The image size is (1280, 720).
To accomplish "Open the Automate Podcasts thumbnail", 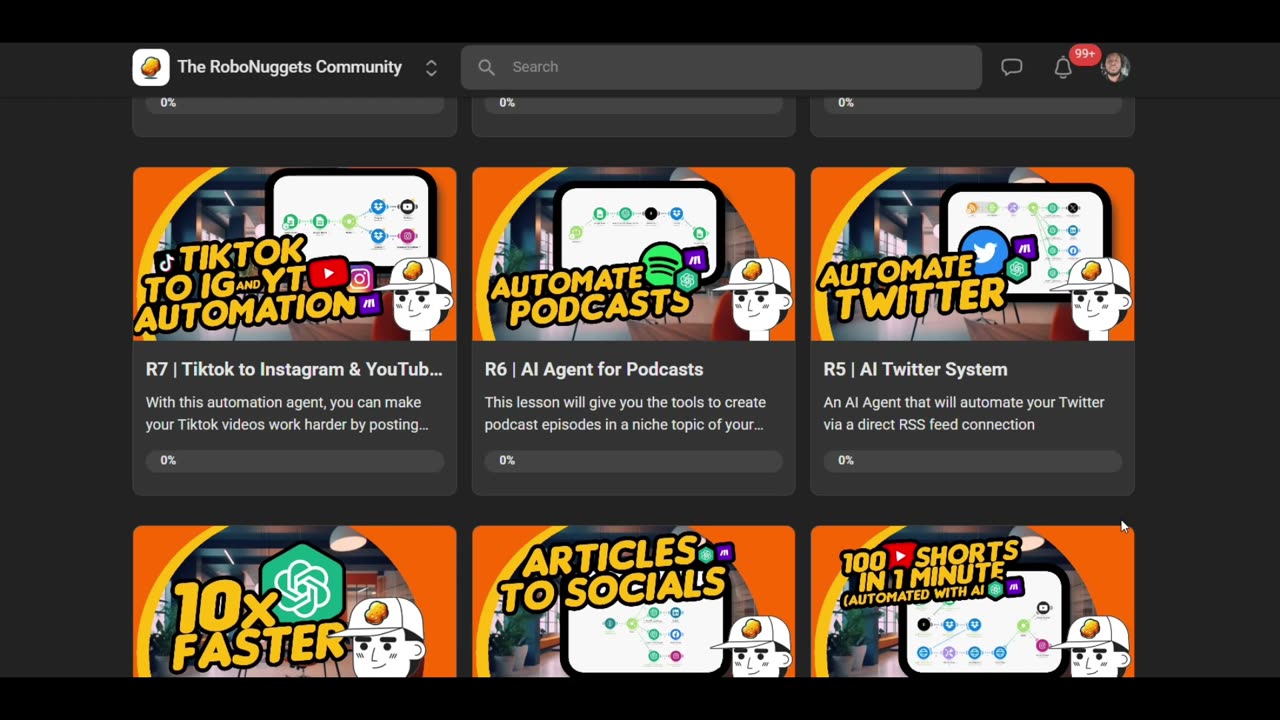I will click(x=634, y=254).
